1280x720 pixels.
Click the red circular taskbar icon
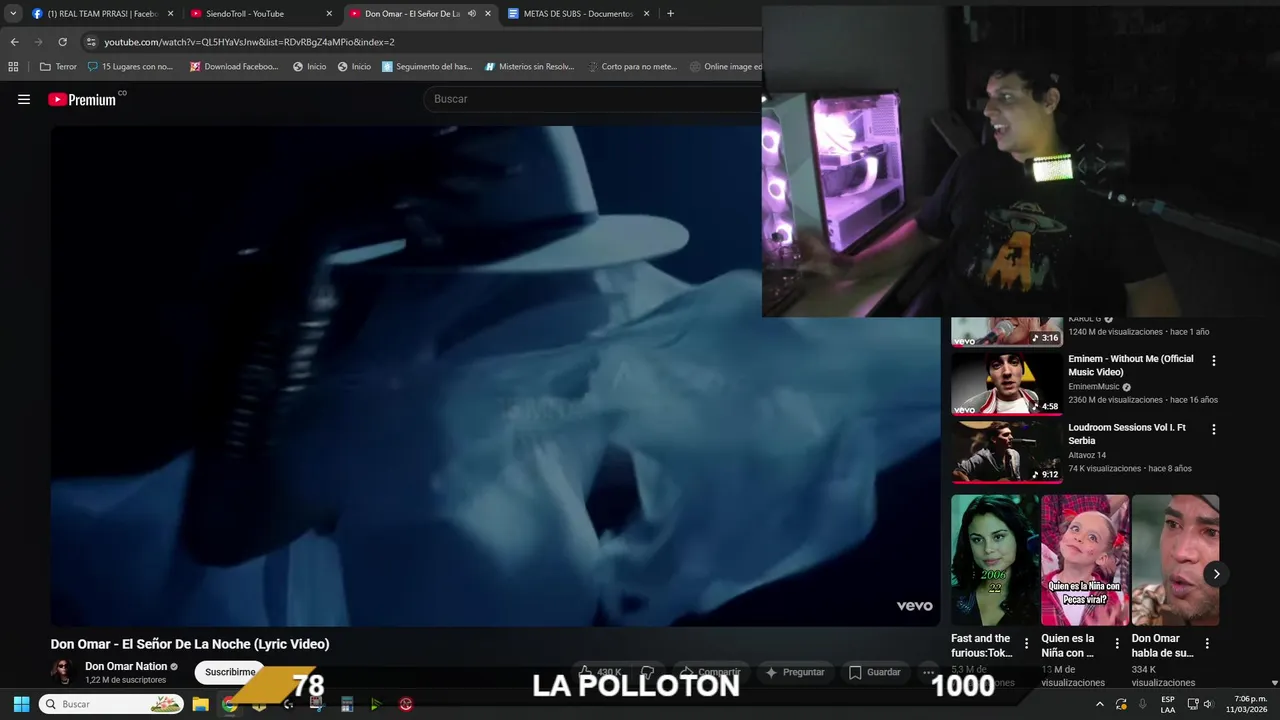405,704
